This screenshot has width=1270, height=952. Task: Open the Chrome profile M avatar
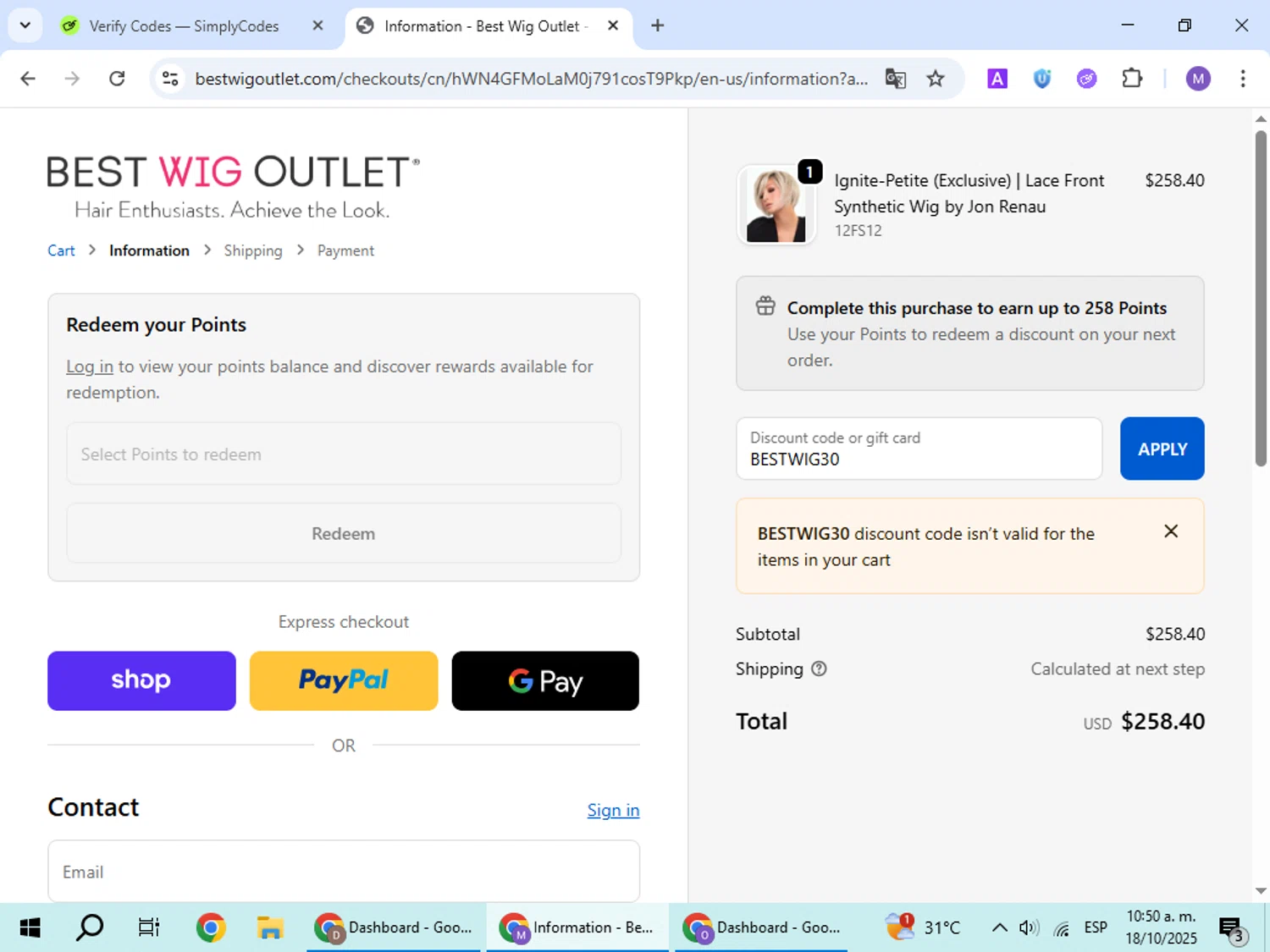(1197, 79)
